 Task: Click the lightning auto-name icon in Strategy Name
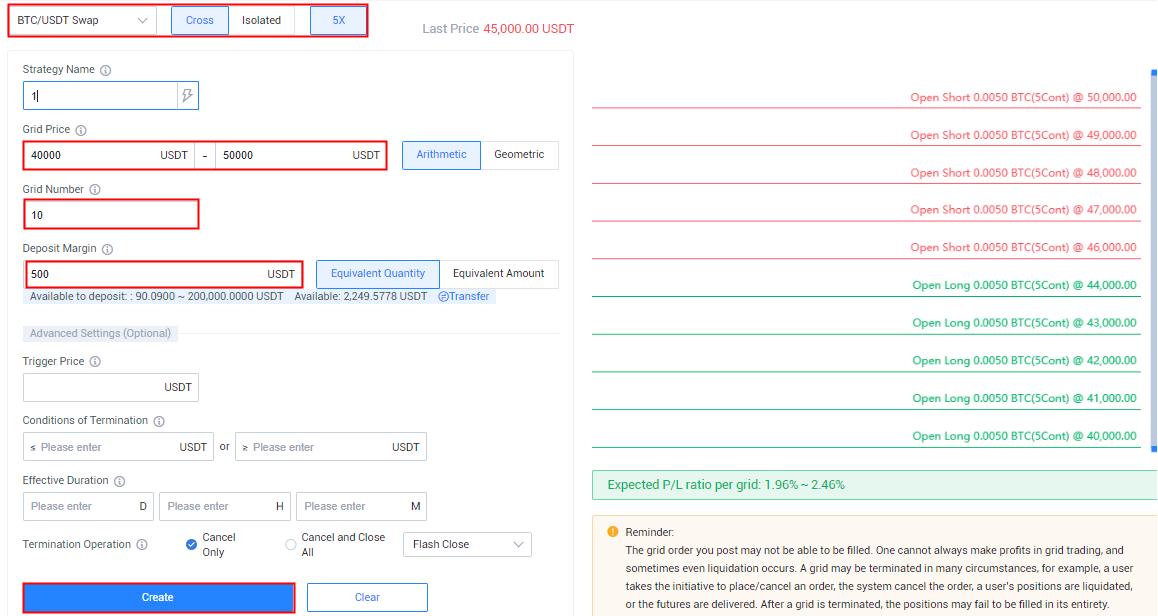click(x=188, y=95)
